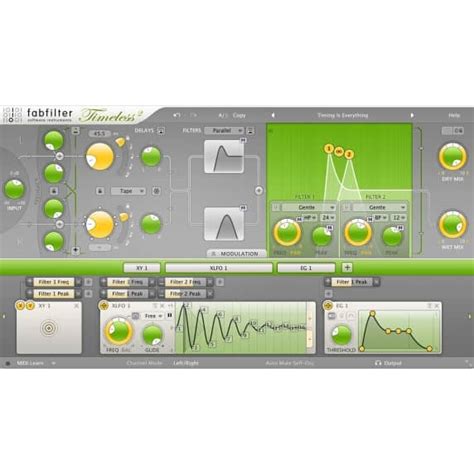Go to the previous preset with left arrow
The width and height of the screenshot is (474, 474).
click(273, 115)
